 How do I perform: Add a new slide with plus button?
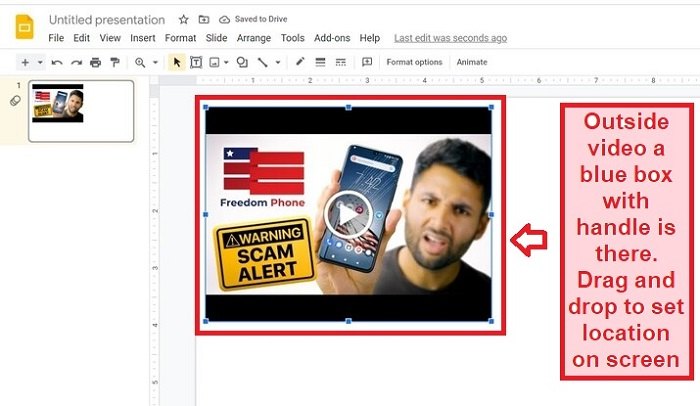click(x=25, y=63)
